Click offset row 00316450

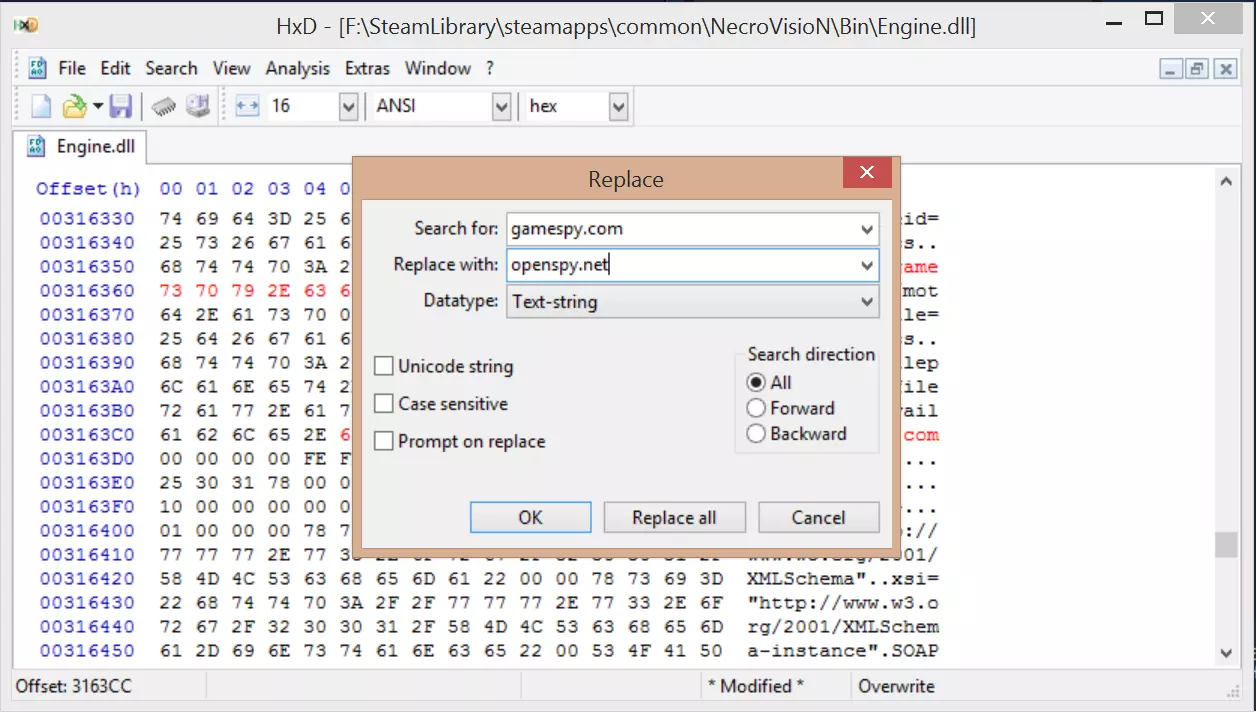click(x=87, y=650)
